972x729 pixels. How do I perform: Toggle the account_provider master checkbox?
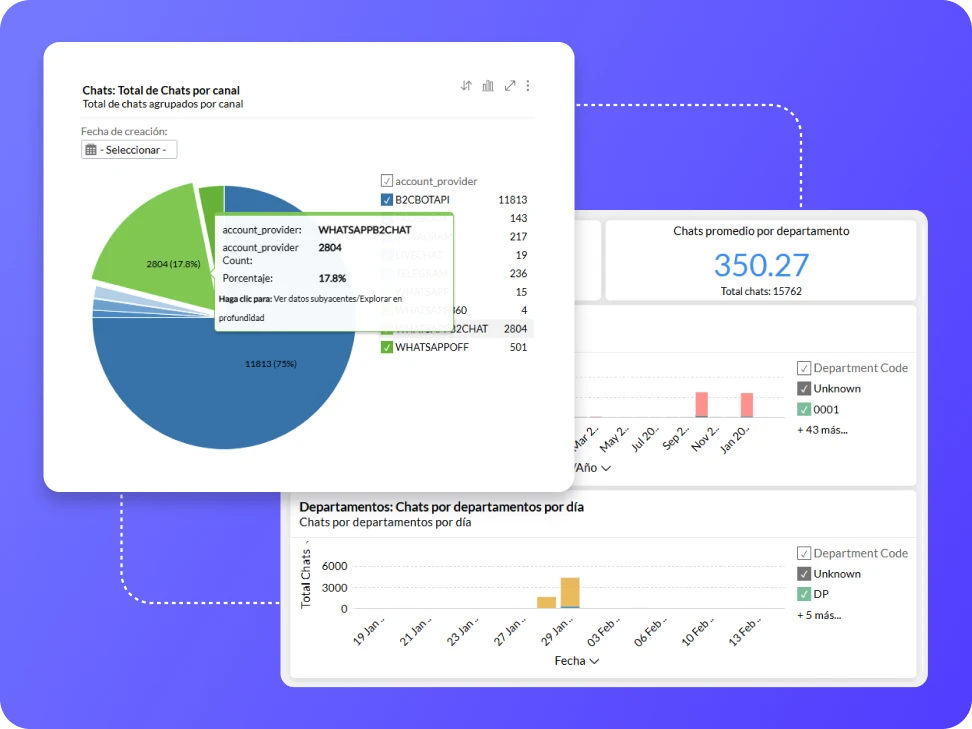[x=386, y=181]
